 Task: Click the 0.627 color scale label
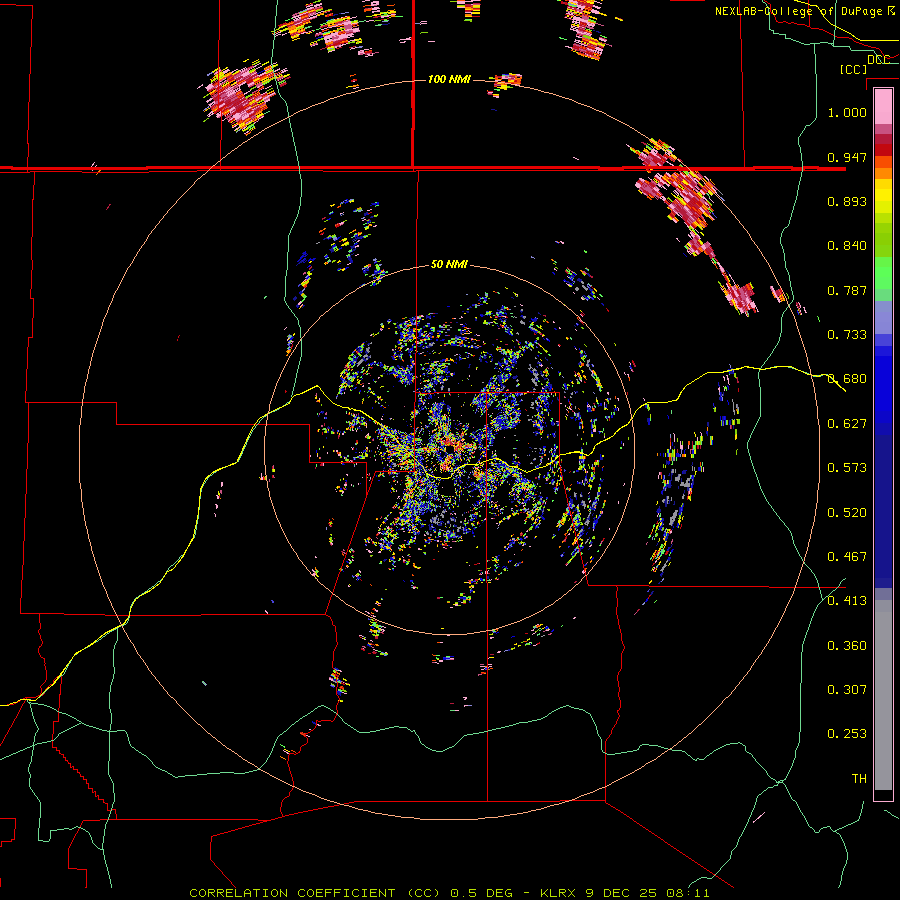[847, 424]
